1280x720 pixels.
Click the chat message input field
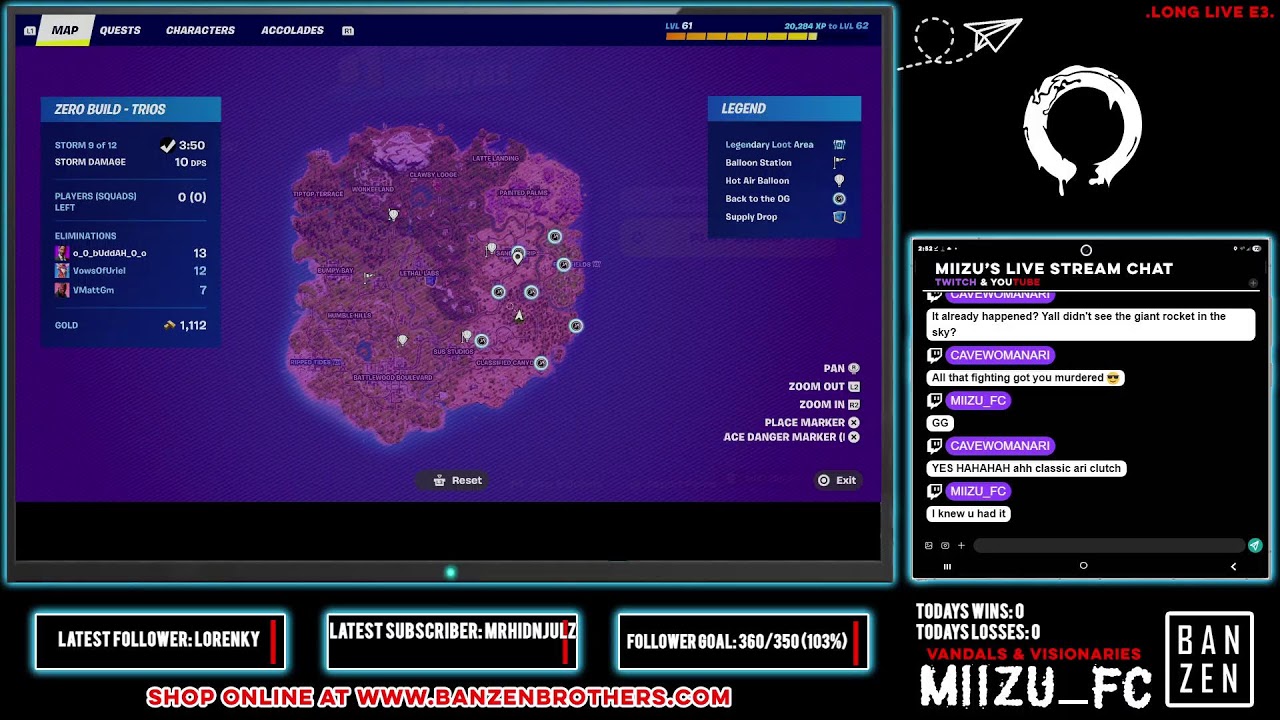pyautogui.click(x=1108, y=546)
